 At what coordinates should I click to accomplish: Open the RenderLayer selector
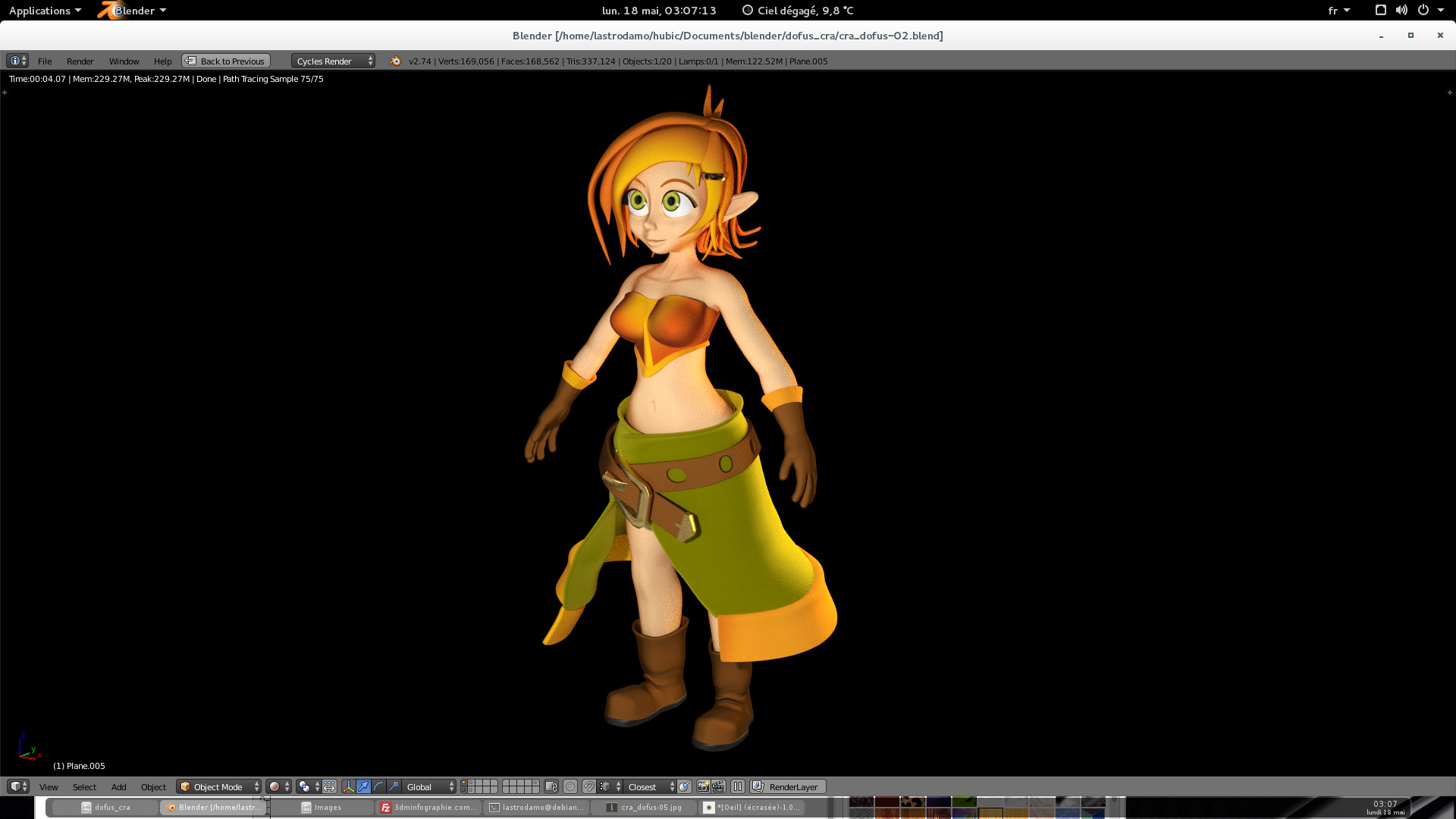[x=788, y=787]
